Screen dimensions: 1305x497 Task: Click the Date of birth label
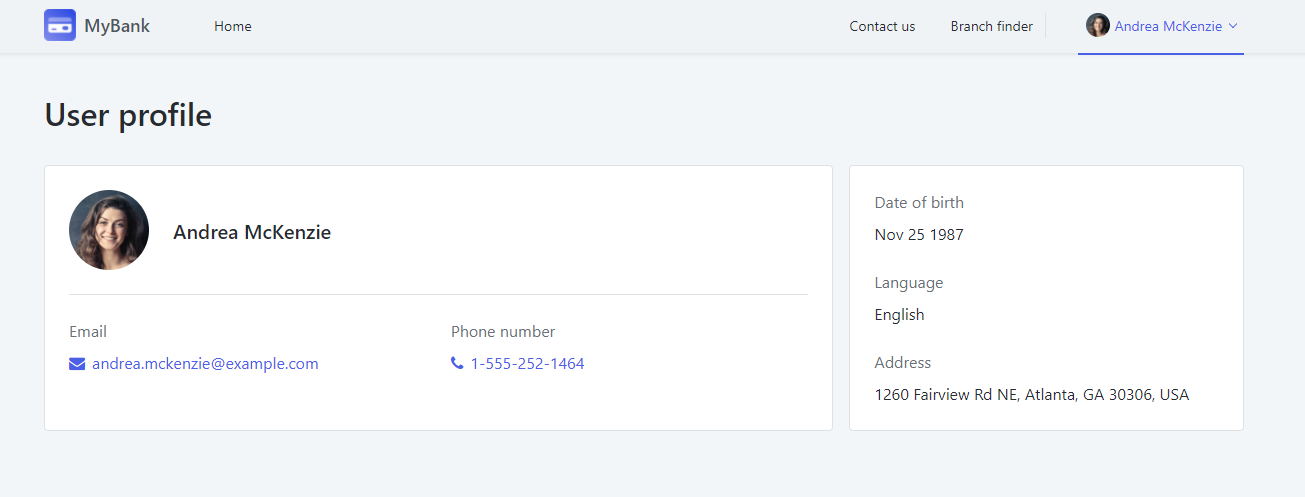coord(919,202)
